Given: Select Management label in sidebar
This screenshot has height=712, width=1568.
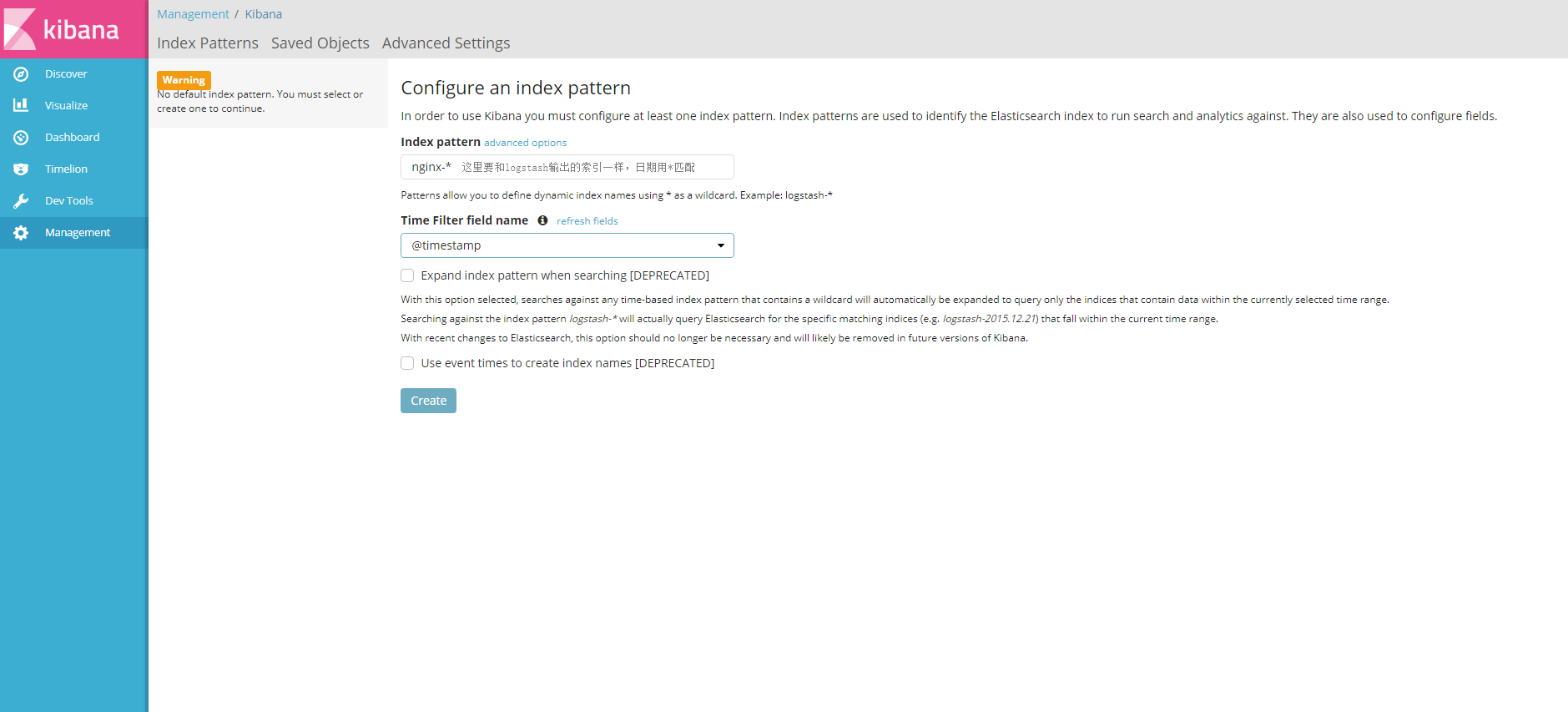Looking at the screenshot, I should (x=78, y=233).
